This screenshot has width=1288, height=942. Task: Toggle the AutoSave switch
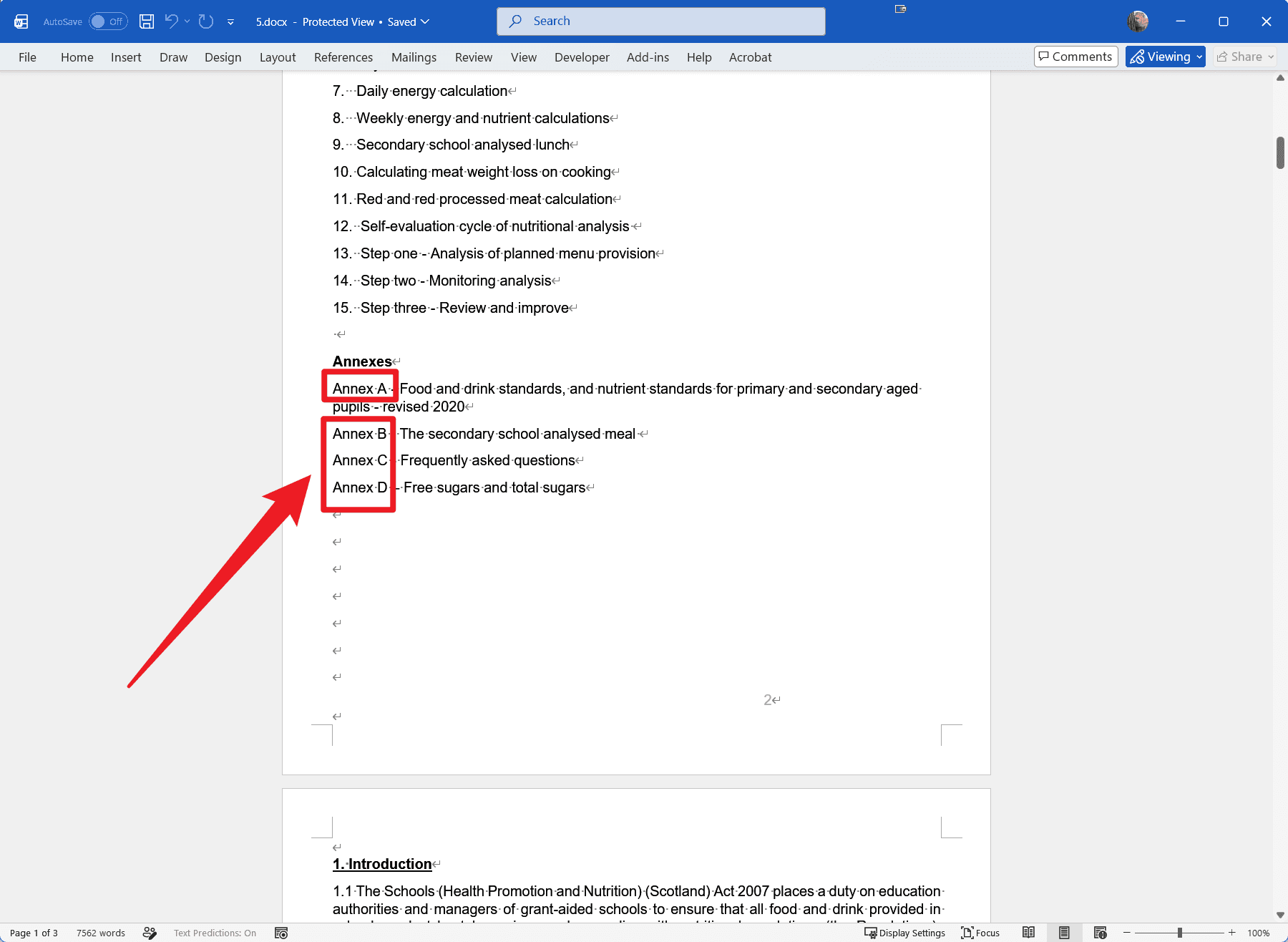pyautogui.click(x=108, y=21)
